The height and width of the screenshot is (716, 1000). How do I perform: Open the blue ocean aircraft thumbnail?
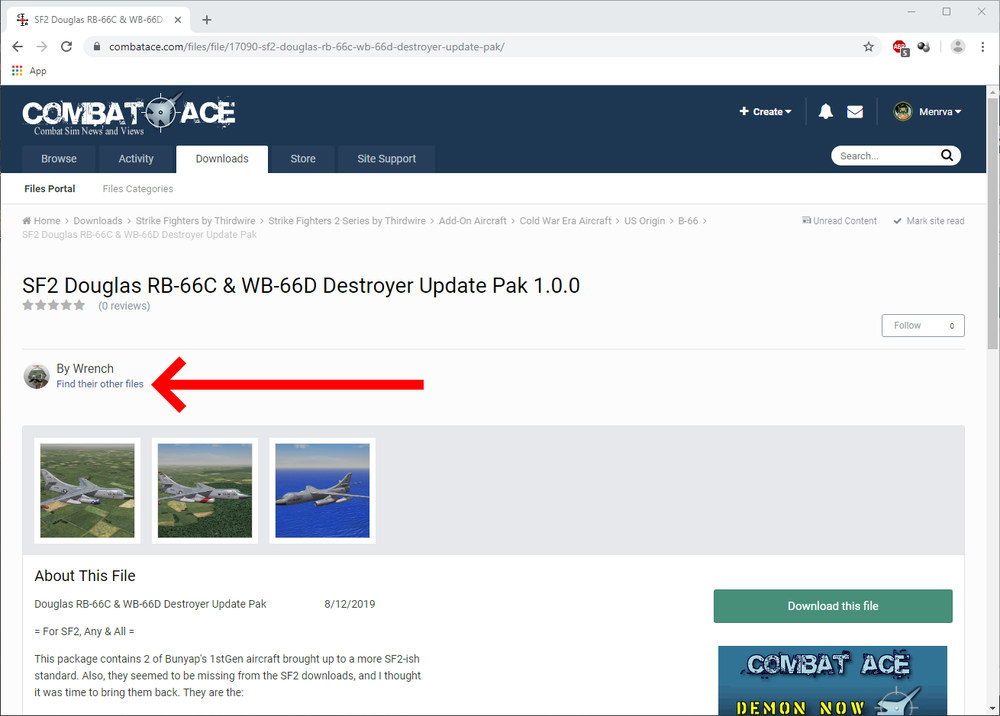[322, 490]
